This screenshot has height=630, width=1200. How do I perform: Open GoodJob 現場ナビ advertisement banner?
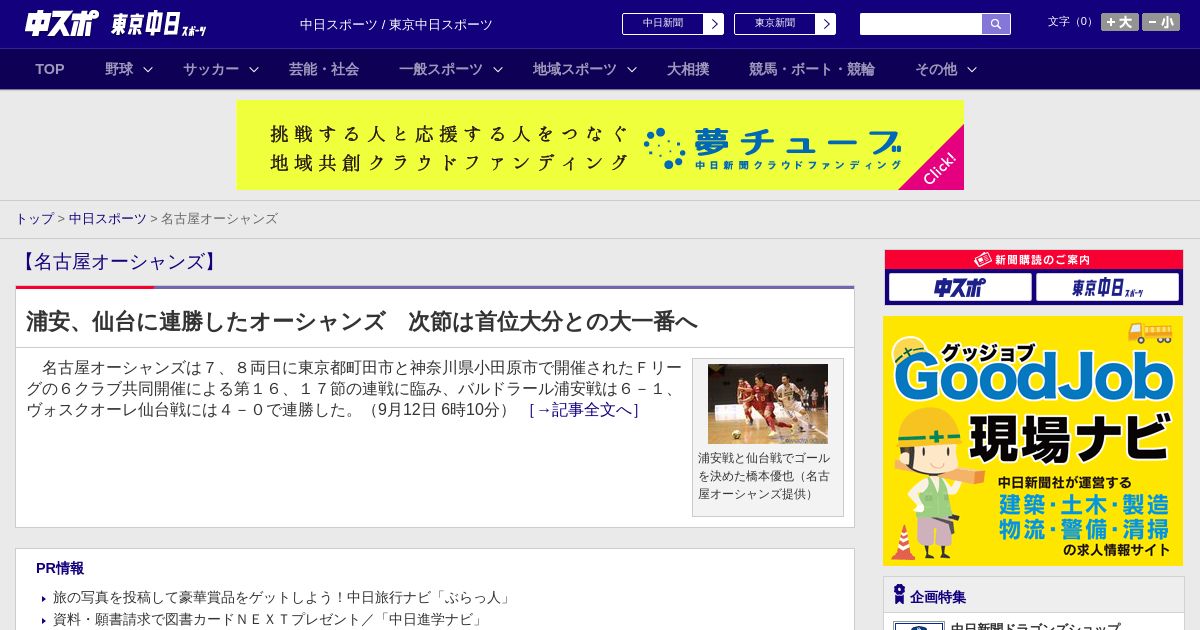tap(1033, 441)
